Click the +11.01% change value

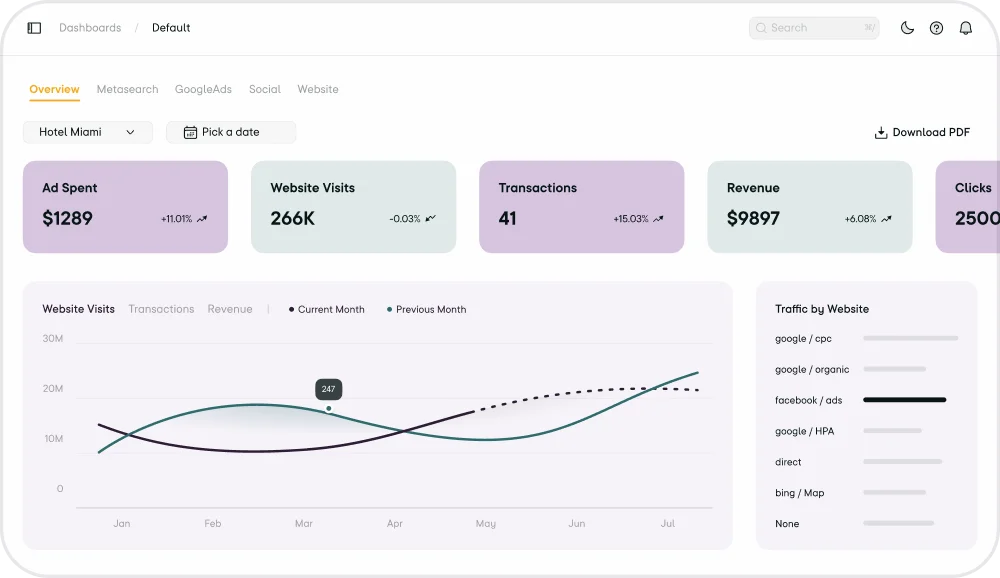[177, 219]
